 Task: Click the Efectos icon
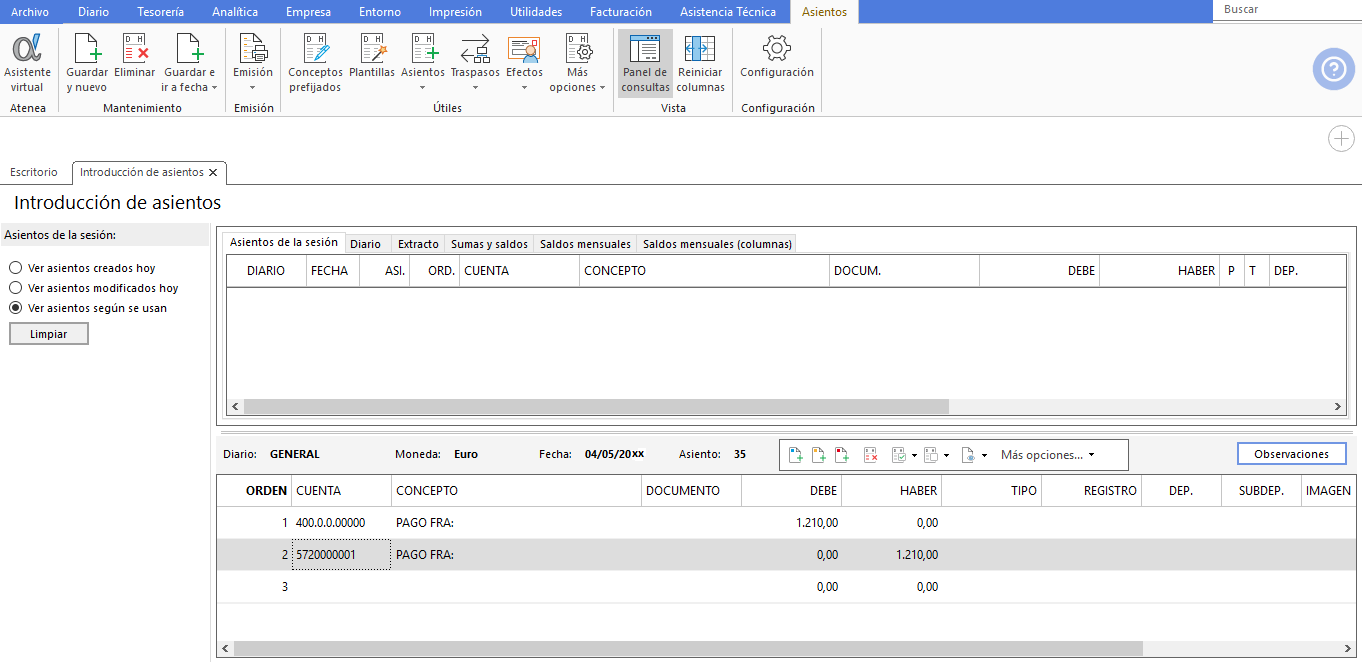click(524, 49)
